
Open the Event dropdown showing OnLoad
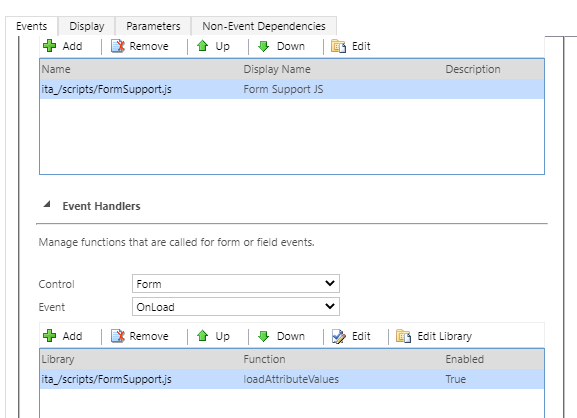[236, 307]
